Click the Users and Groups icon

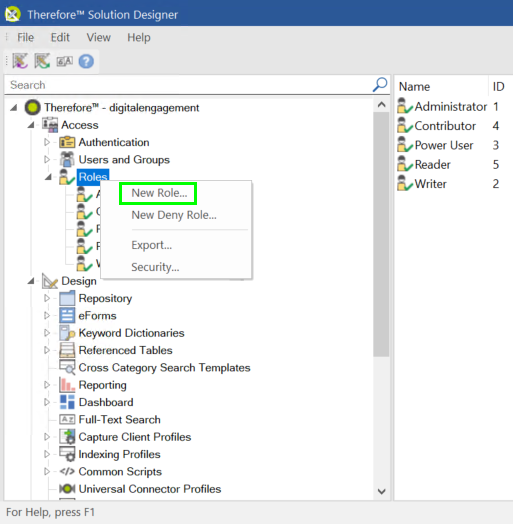point(67,159)
